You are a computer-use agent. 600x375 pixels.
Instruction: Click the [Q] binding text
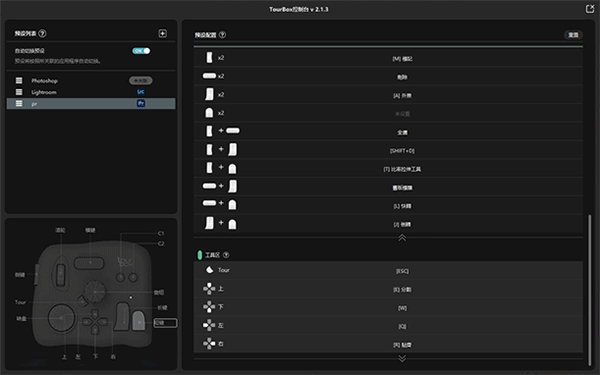coord(403,326)
